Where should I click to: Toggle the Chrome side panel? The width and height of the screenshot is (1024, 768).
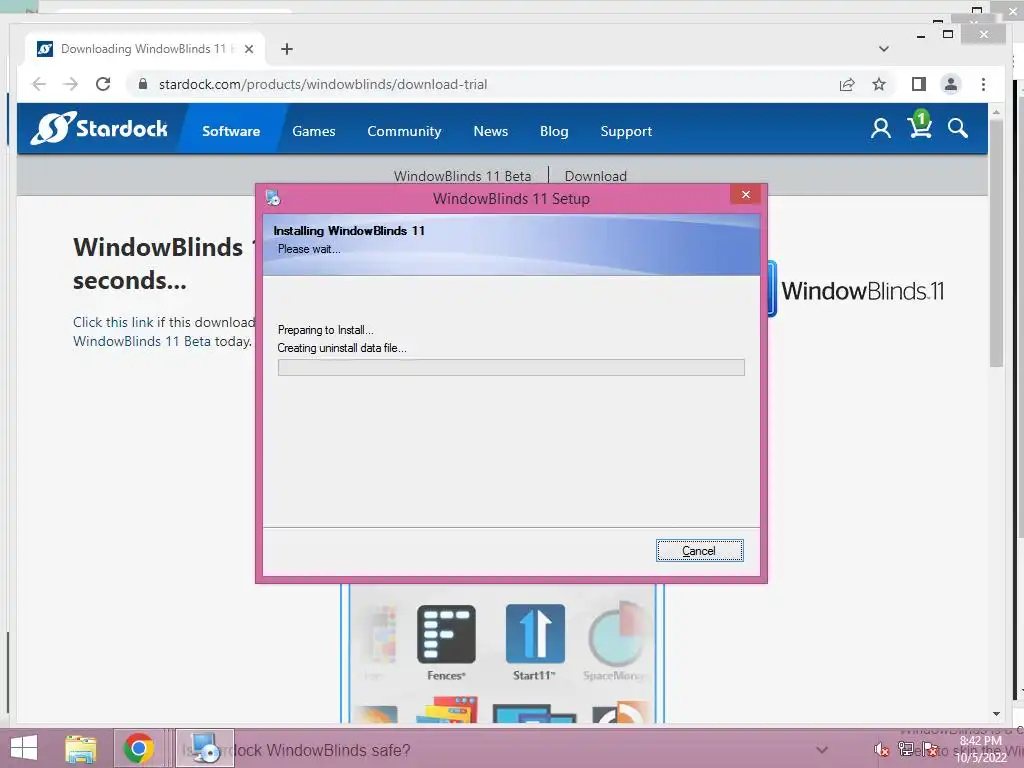coord(919,84)
